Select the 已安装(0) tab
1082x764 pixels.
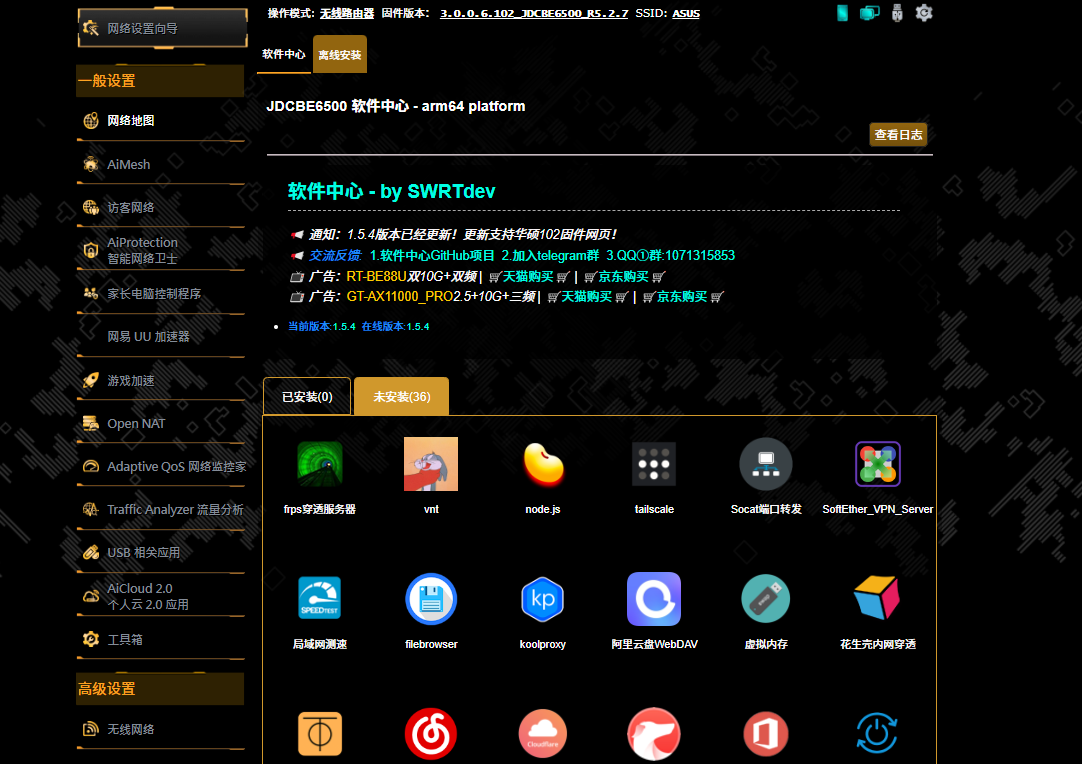(307, 397)
